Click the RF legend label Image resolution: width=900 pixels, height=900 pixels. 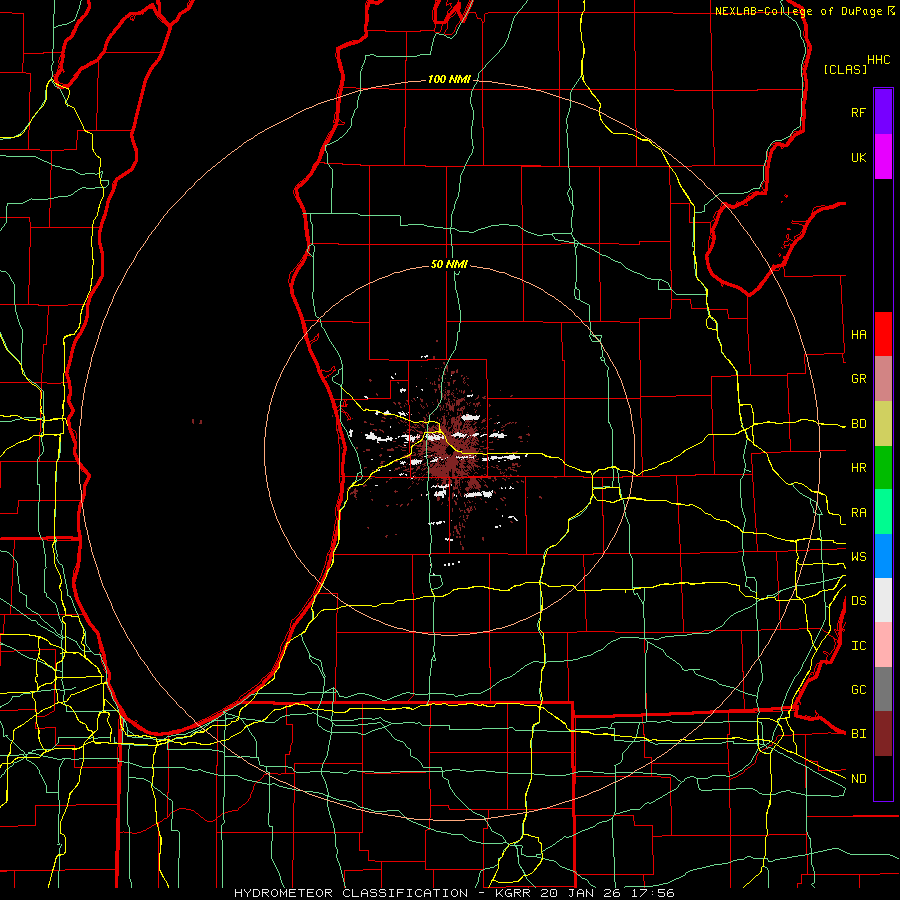858,112
